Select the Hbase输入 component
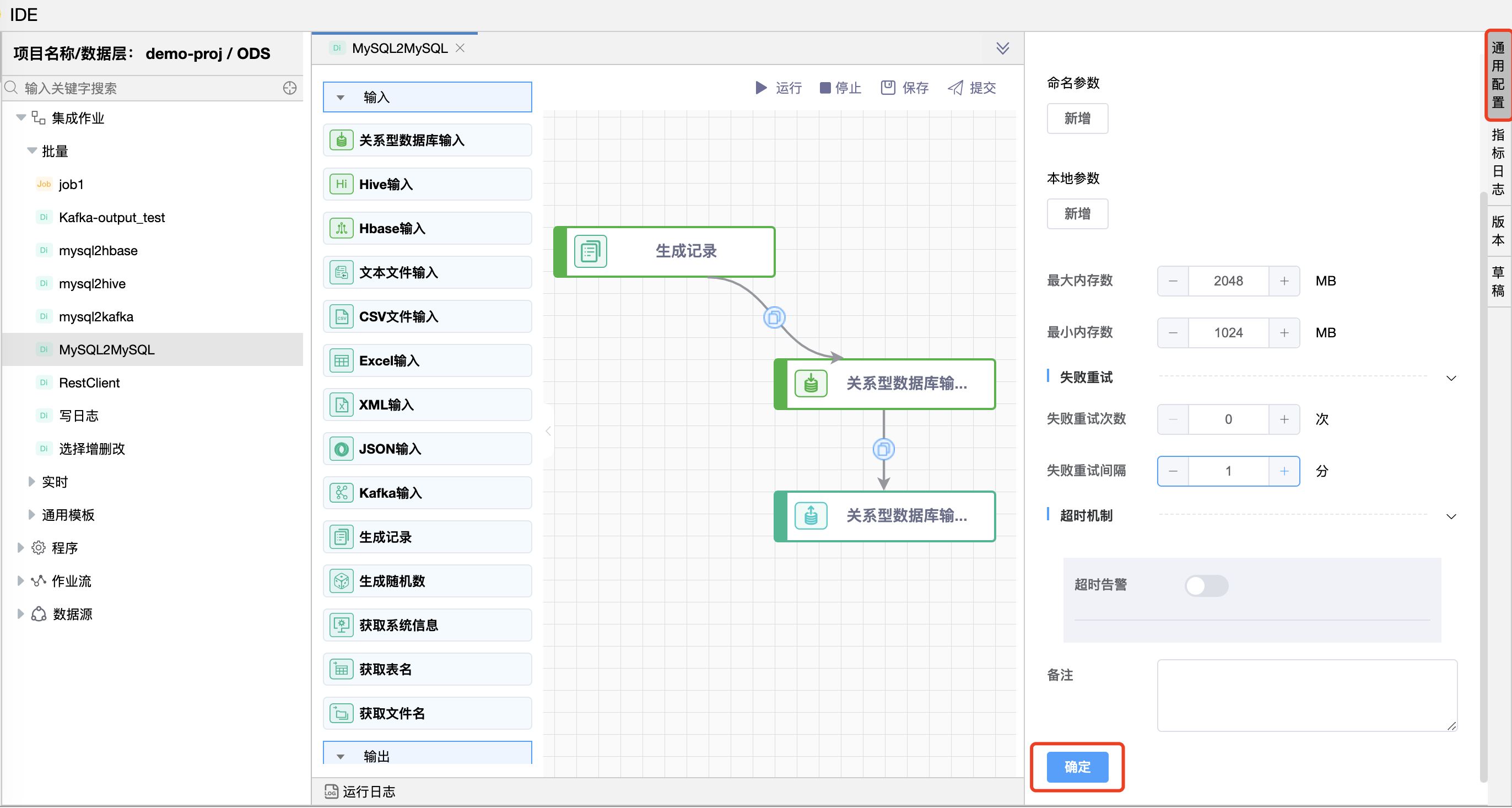Image resolution: width=1512 pixels, height=808 pixels. [426, 228]
